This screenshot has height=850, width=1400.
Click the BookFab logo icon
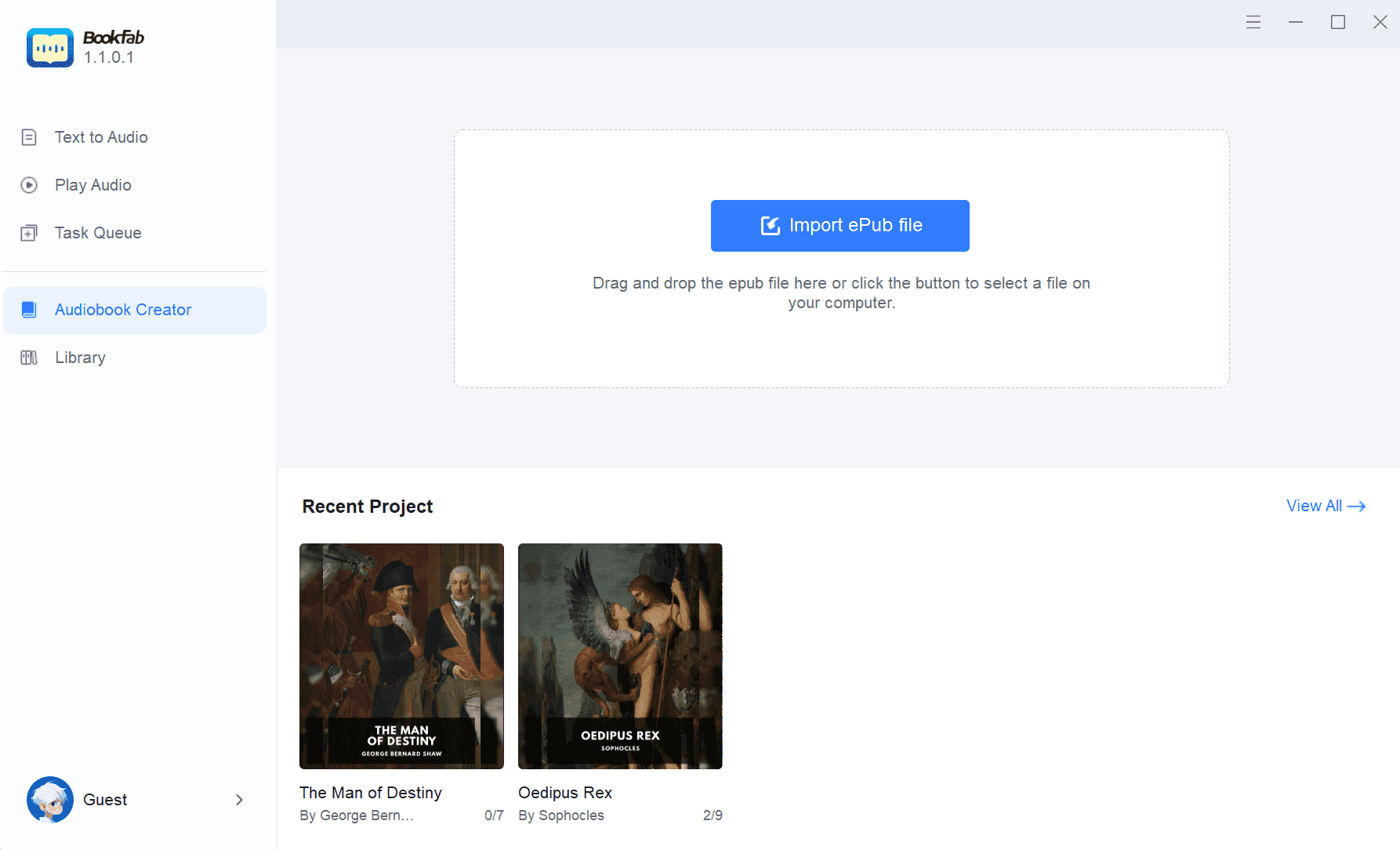point(49,48)
